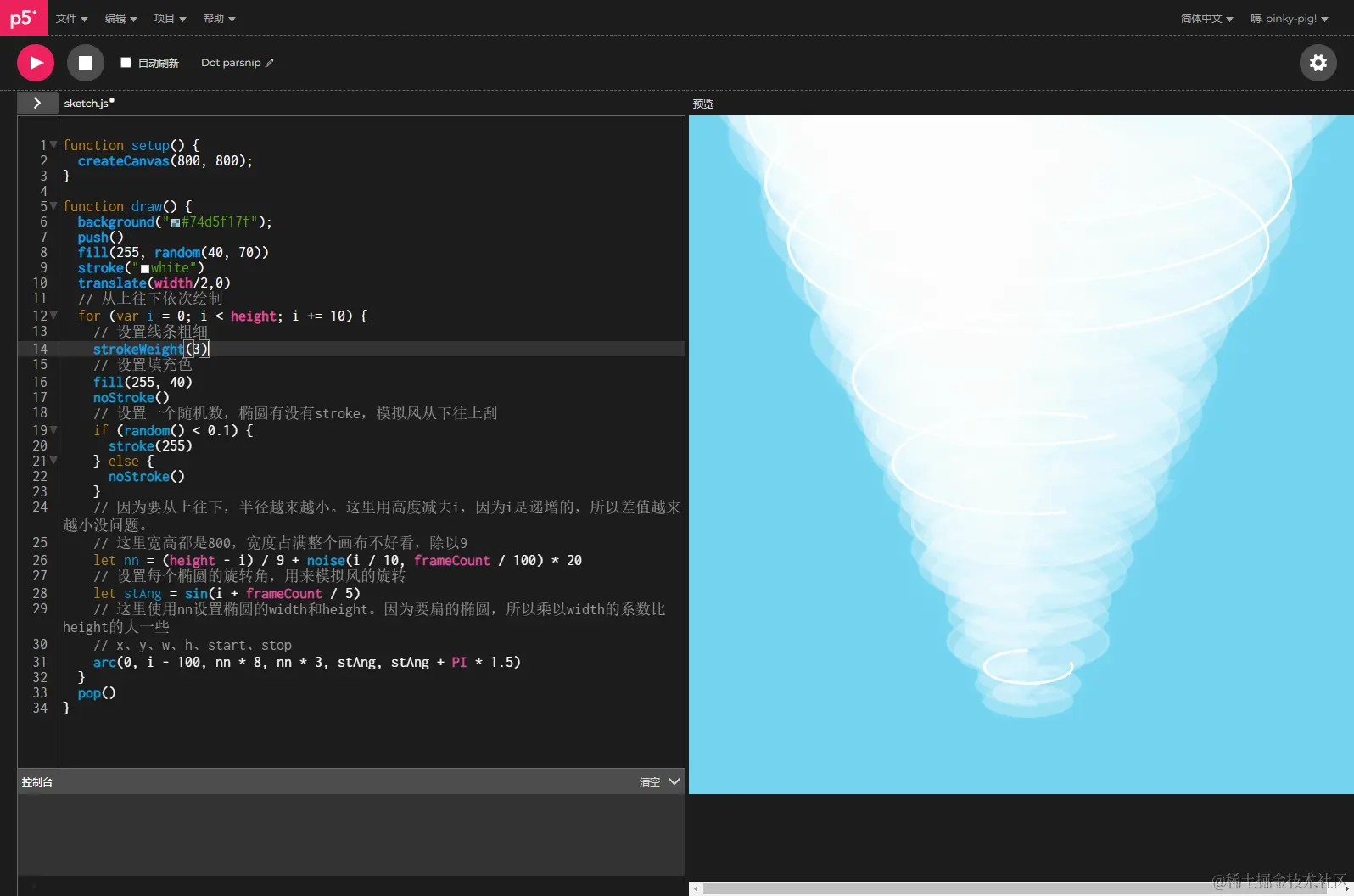Click inside the console output area

click(351, 835)
